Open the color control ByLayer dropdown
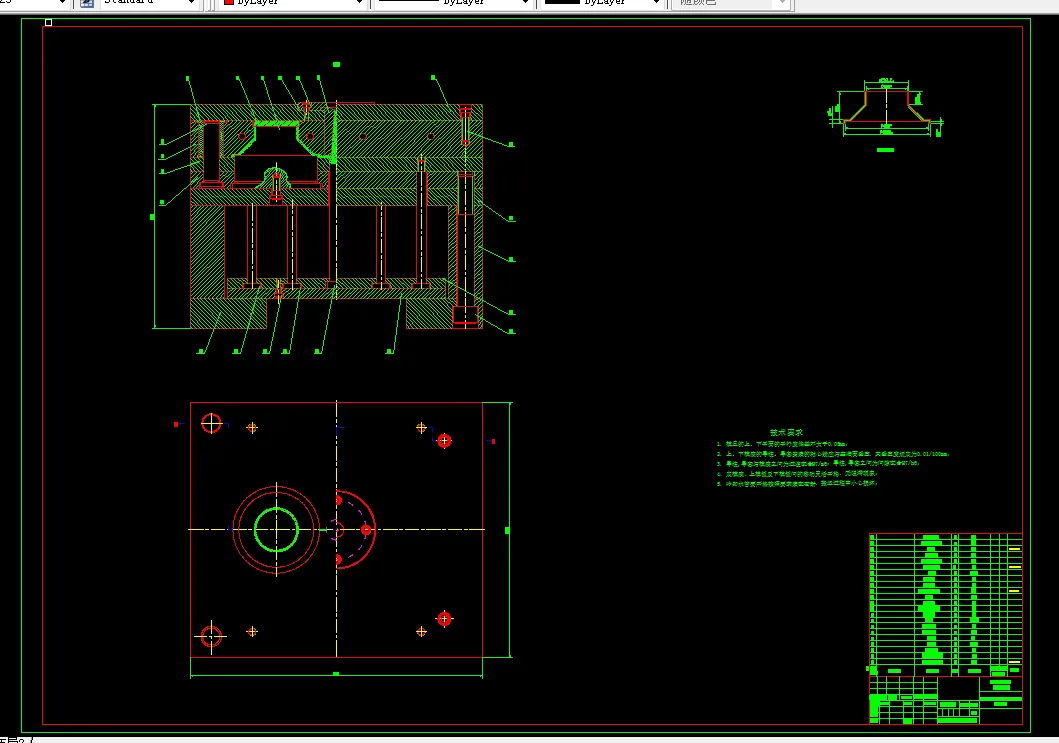Image resolution: width=1059 pixels, height=743 pixels. pos(294,3)
